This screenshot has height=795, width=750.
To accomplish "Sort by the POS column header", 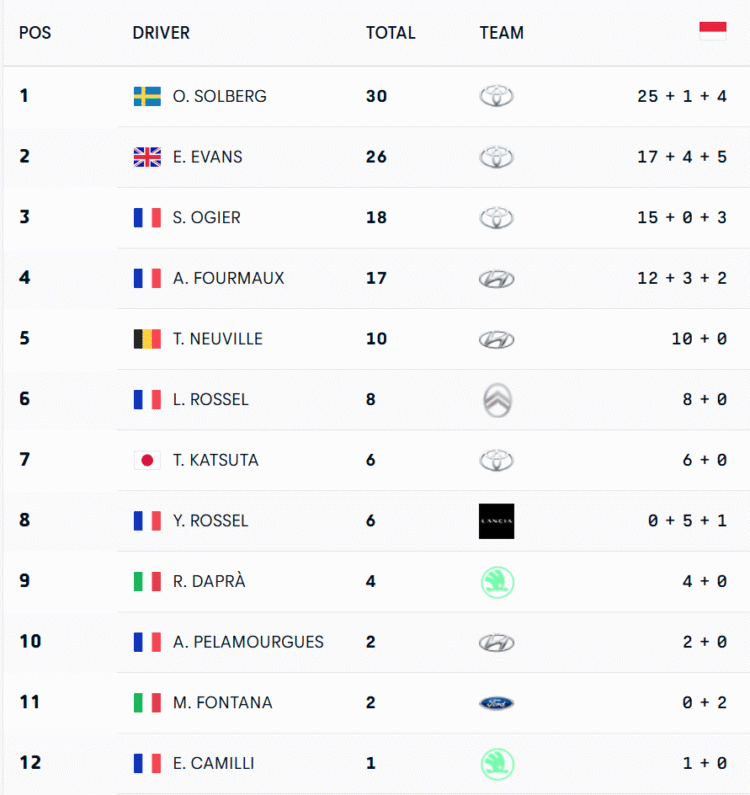I will (35, 32).
